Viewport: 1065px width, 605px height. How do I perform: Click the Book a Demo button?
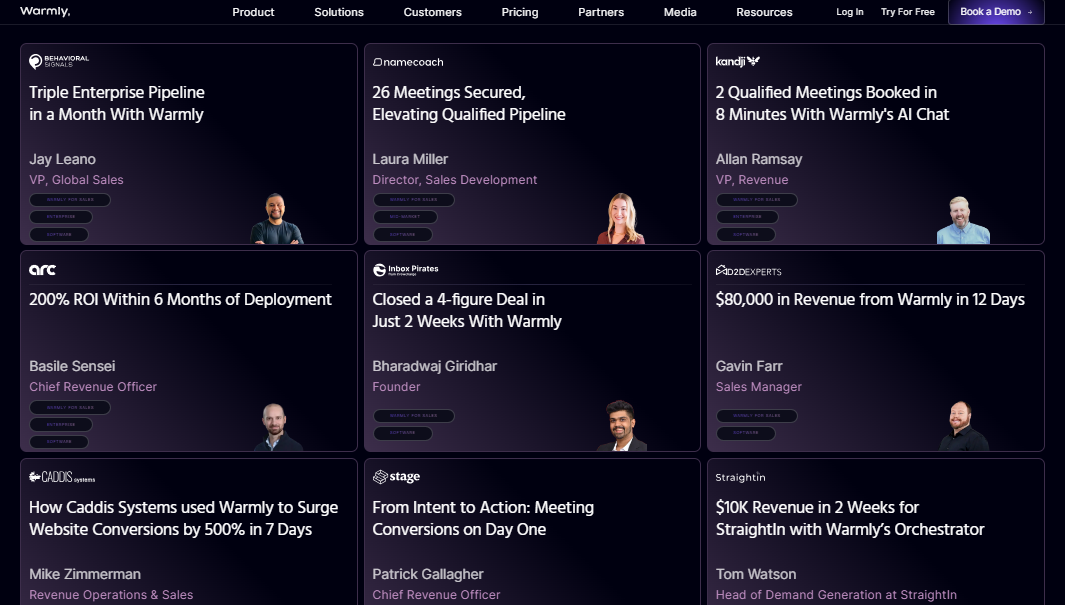pos(996,12)
